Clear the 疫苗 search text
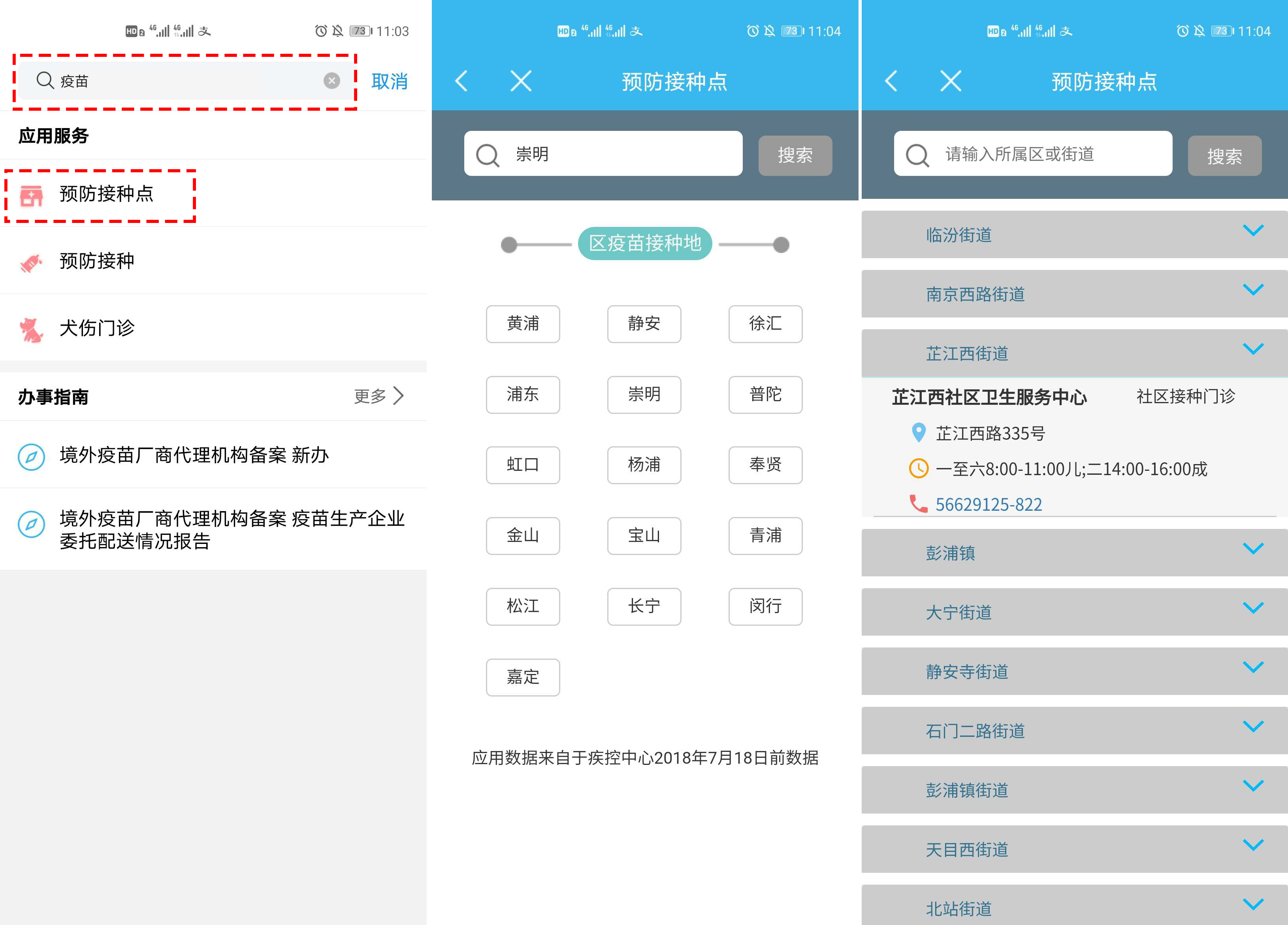This screenshot has height=925, width=1288. [x=331, y=81]
